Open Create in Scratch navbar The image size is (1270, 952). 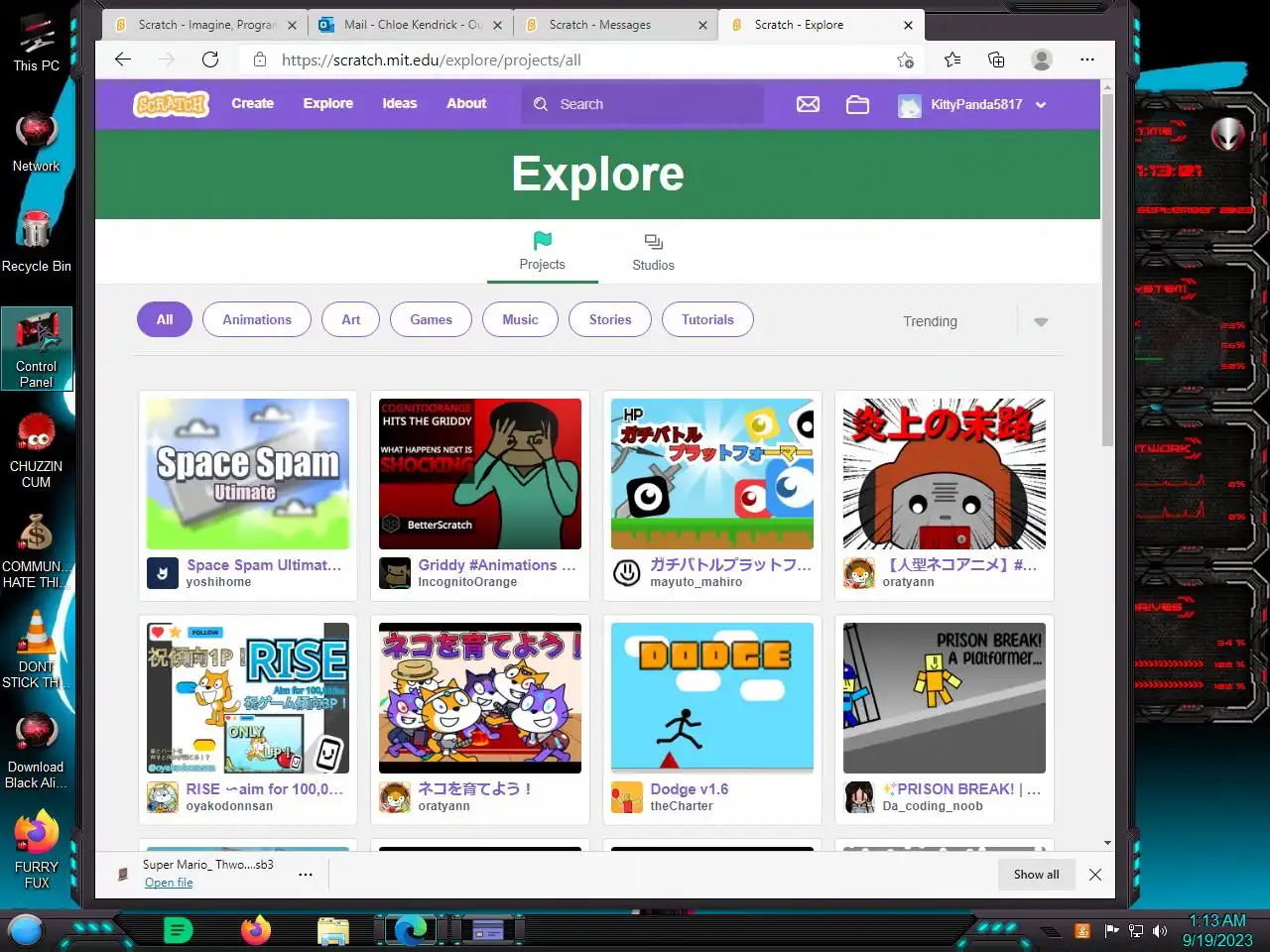coord(253,103)
